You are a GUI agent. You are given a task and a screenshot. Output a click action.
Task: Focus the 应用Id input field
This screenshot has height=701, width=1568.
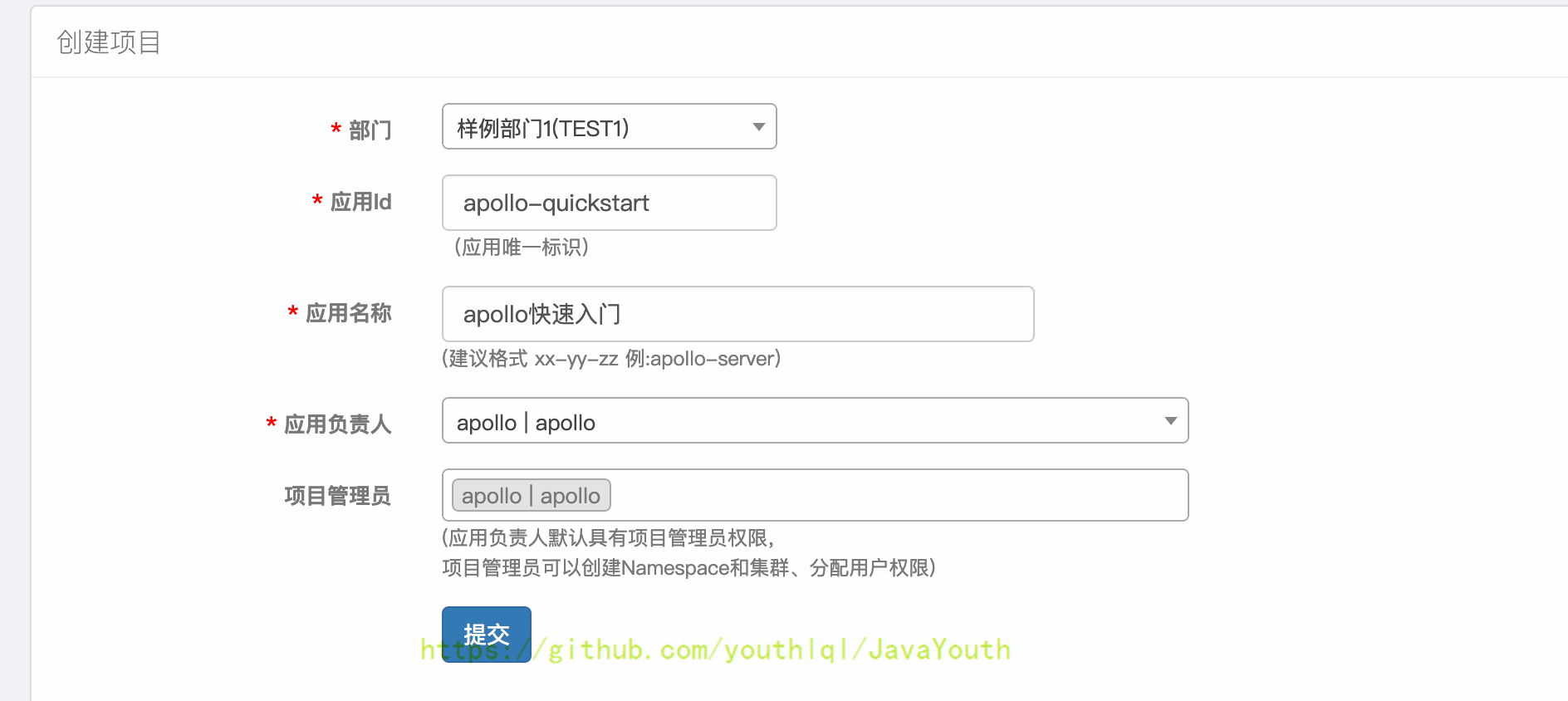click(609, 203)
